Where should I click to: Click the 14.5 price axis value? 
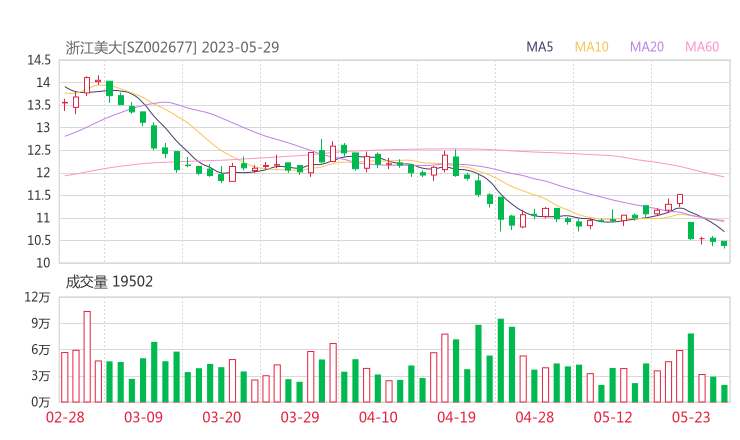pyautogui.click(x=39, y=60)
